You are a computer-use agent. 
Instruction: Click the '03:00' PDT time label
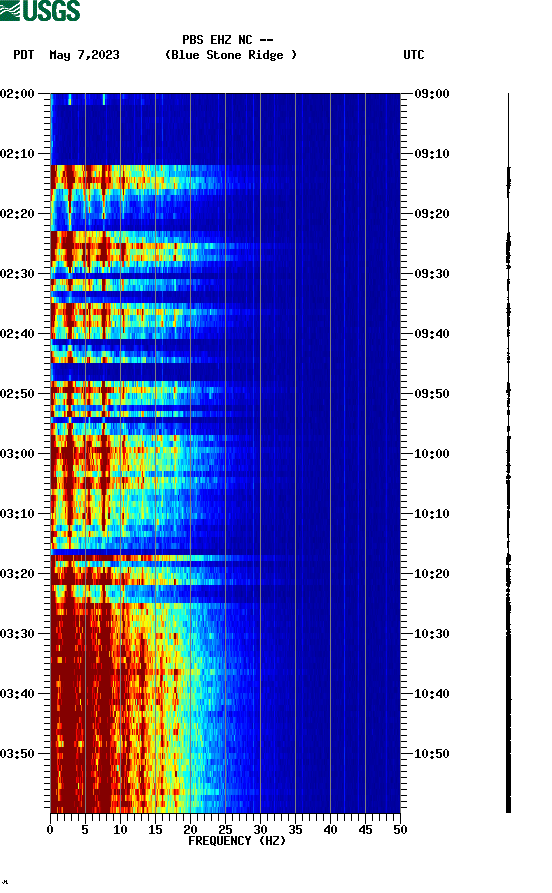pyautogui.click(x=17, y=454)
